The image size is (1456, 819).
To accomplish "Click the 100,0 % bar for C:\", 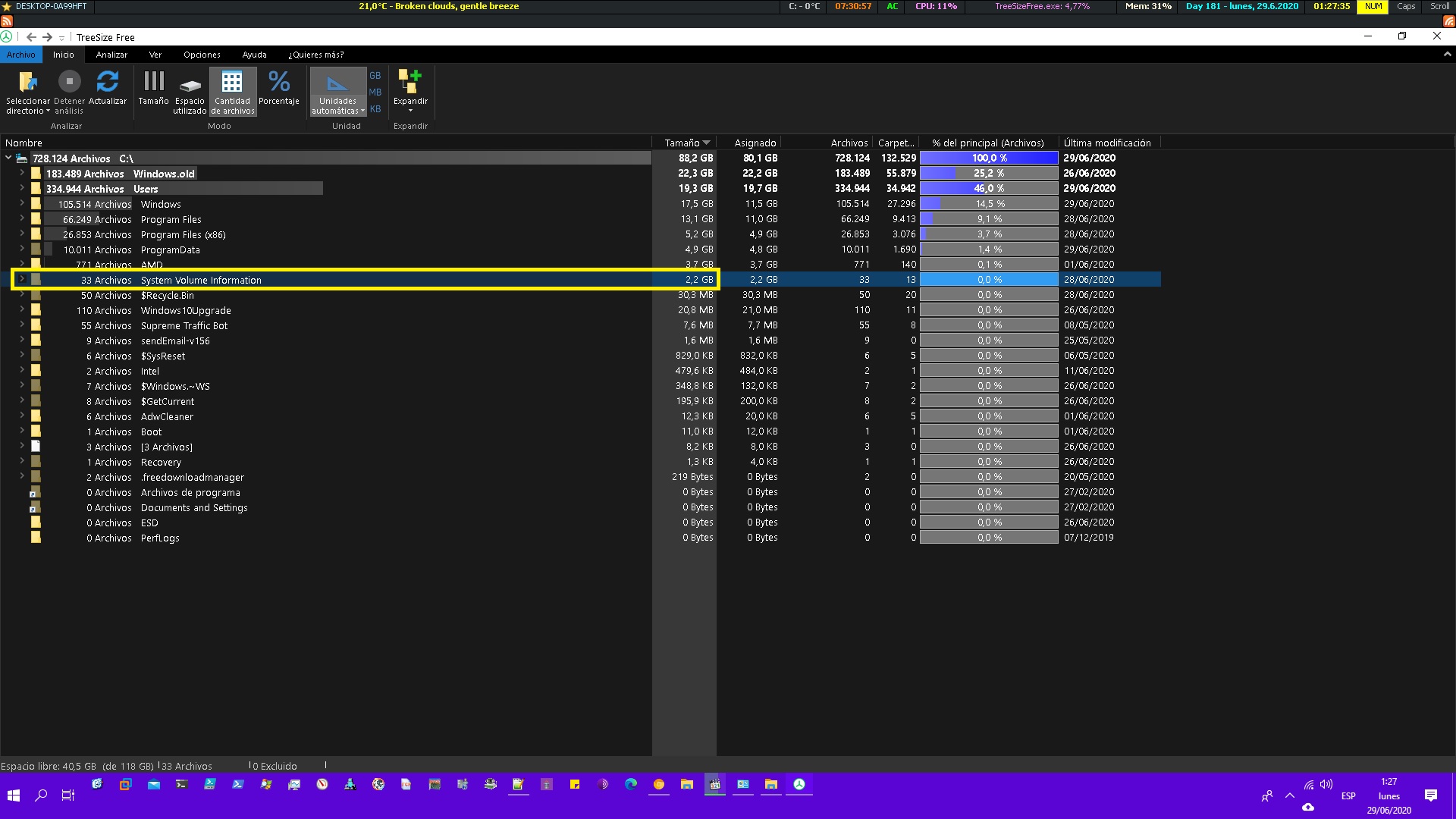I will point(989,158).
